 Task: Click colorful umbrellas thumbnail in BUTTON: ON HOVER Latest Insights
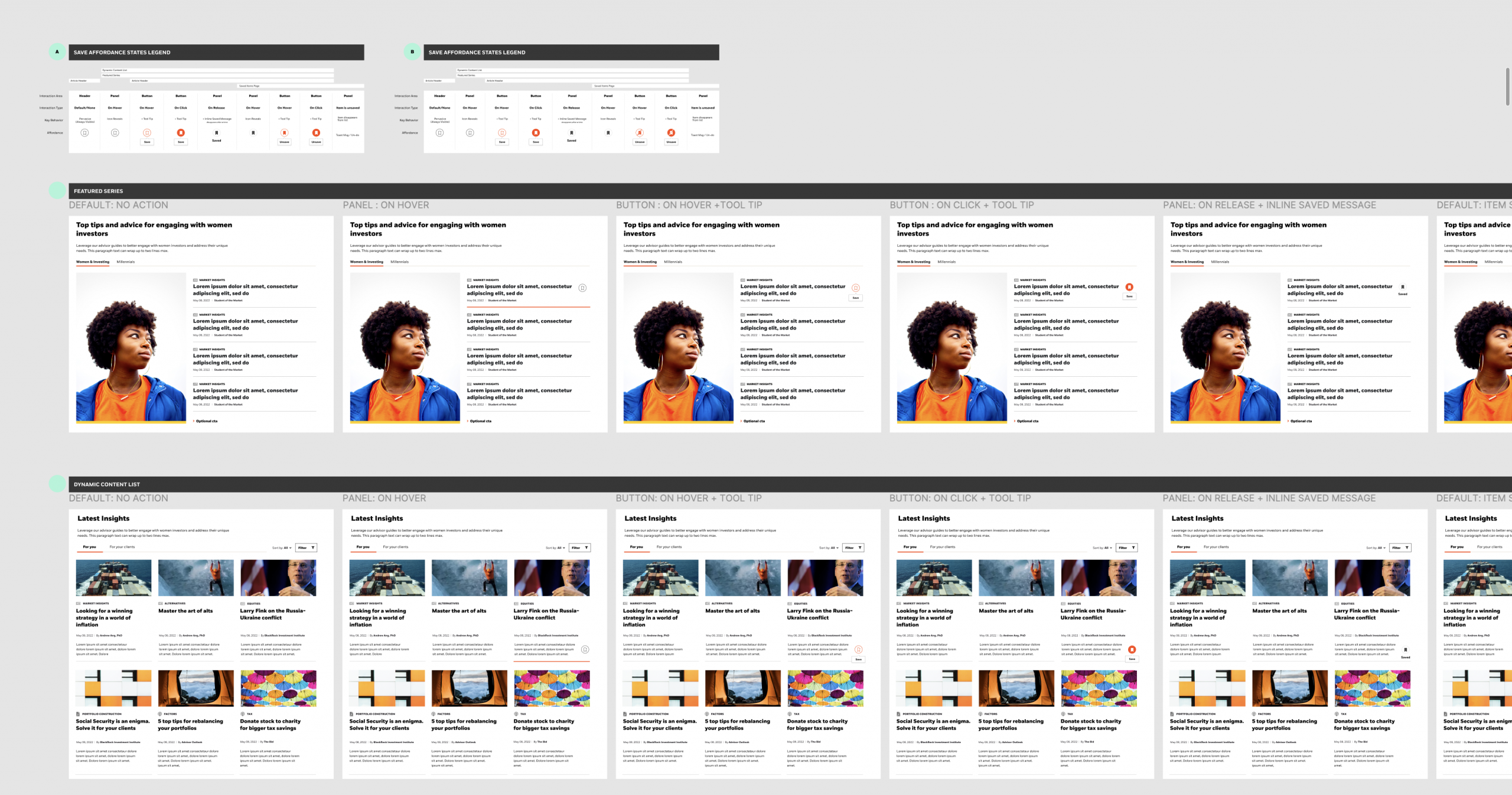[x=825, y=688]
